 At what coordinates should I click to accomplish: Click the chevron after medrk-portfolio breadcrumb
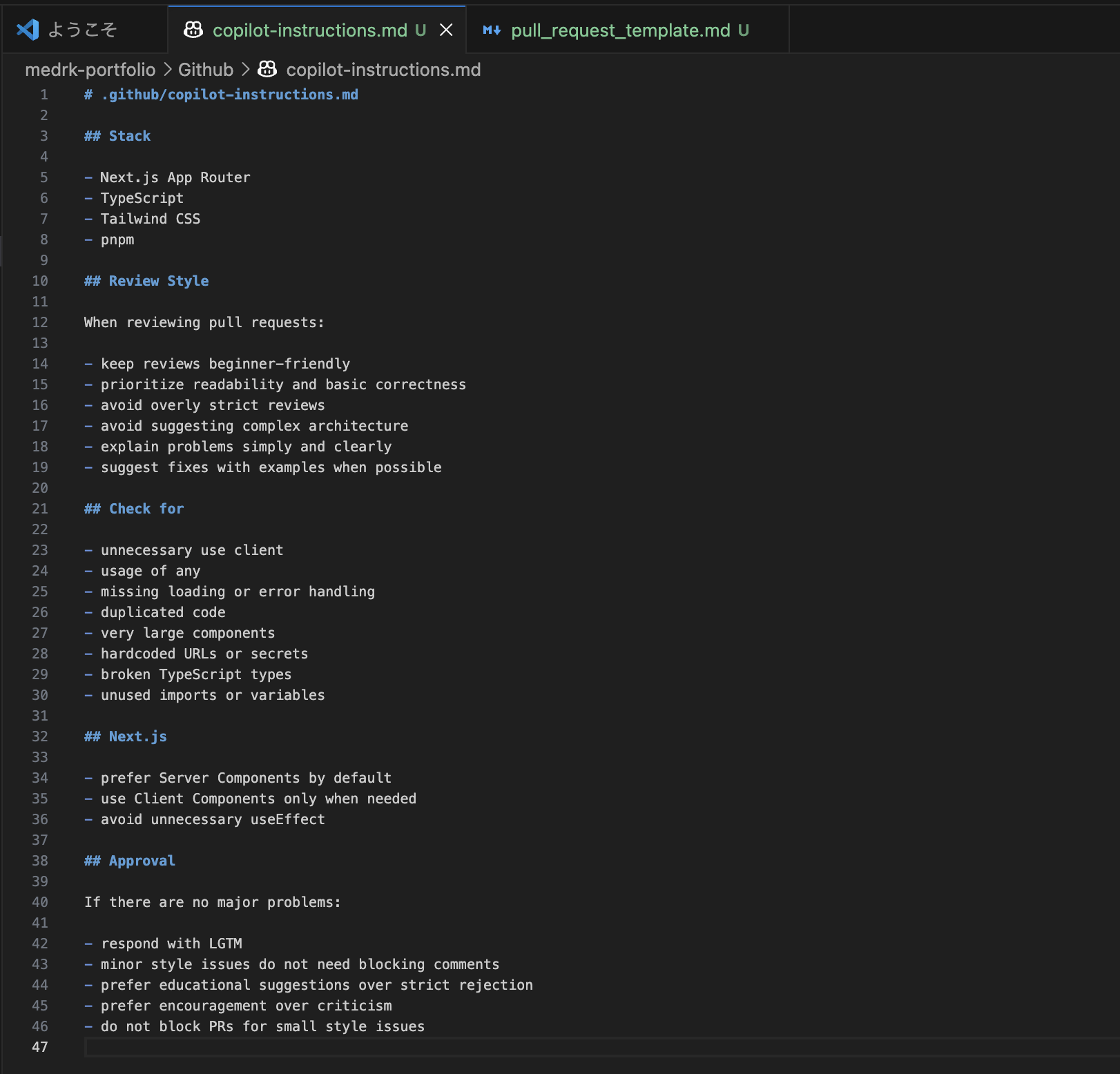[x=167, y=70]
